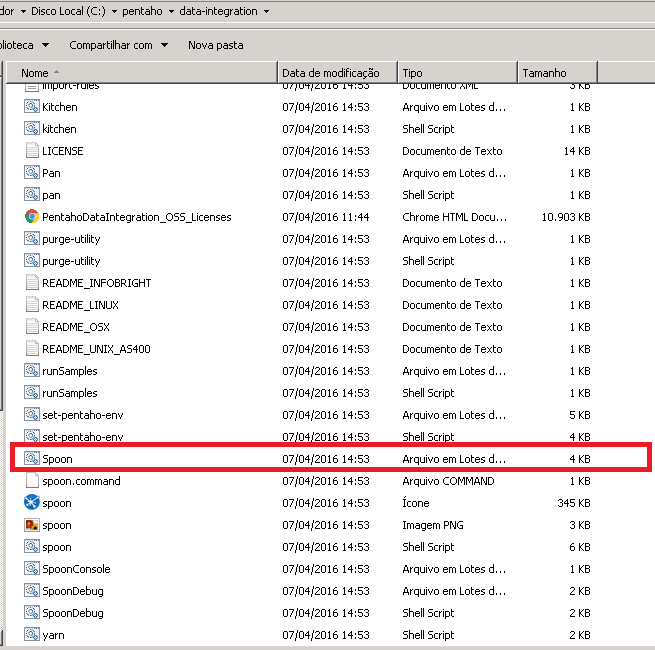
Task: Click the SpoonConsole batch file icon
Action: [x=32, y=569]
